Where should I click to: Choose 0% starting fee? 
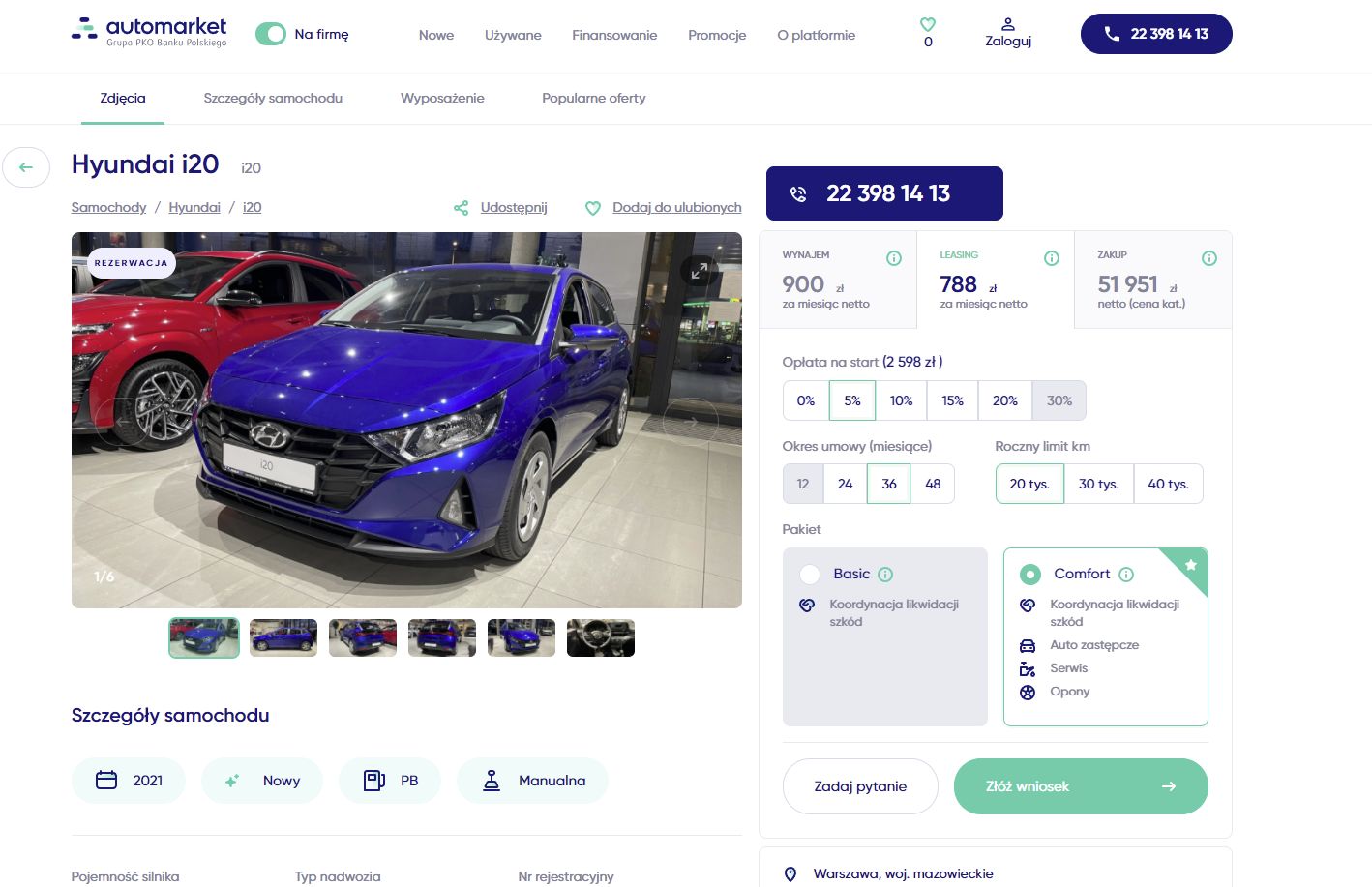[806, 400]
